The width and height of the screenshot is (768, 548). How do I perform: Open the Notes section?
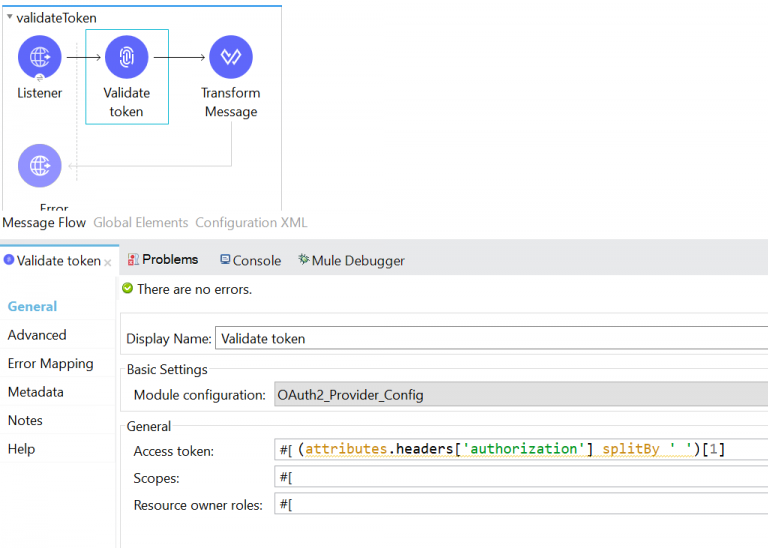coord(26,421)
